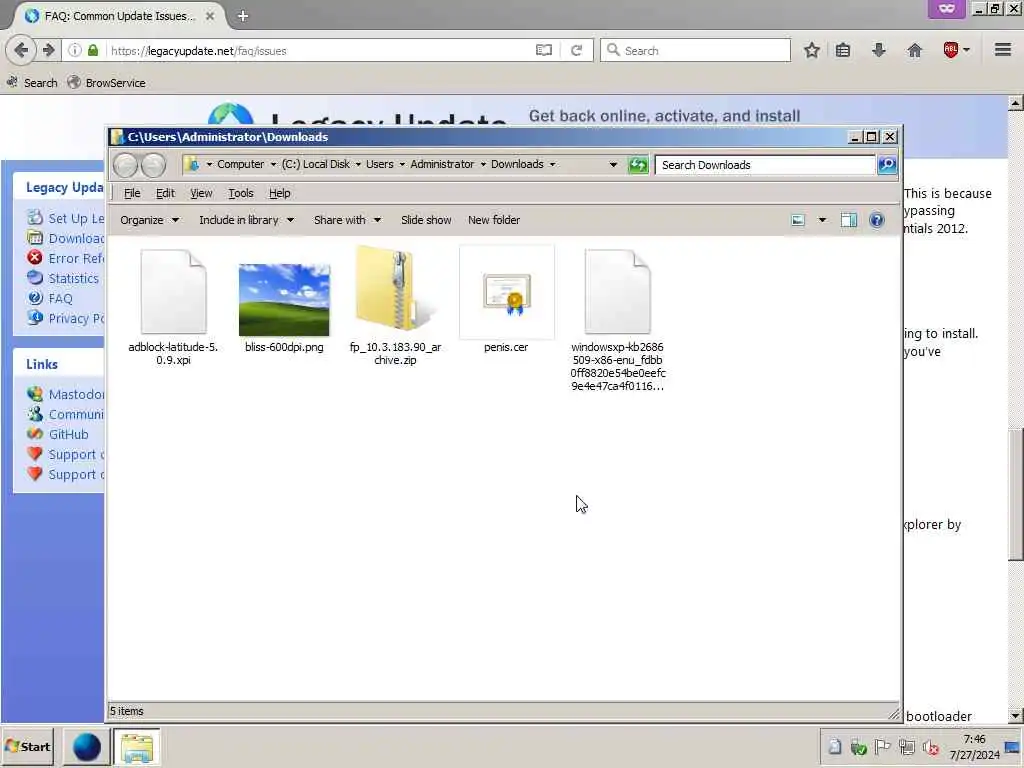Click the legacyupdate.net URL field

click(x=320, y=50)
